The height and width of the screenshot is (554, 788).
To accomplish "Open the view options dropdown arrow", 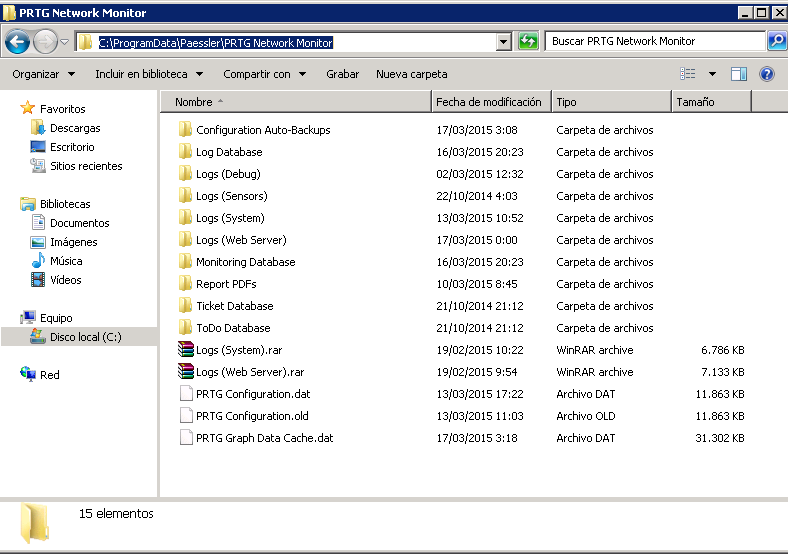I will (712, 74).
